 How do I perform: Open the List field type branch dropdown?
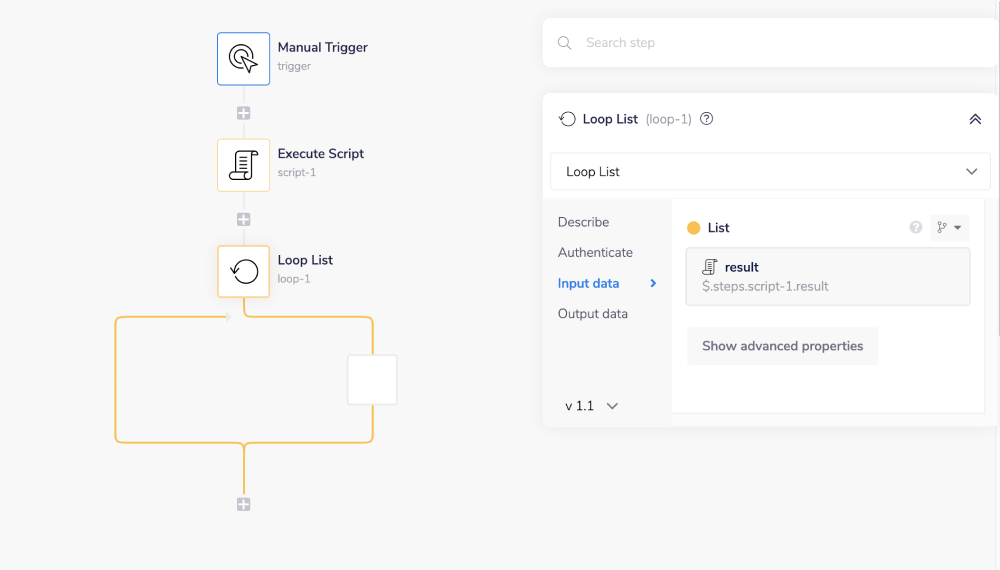pyautogui.click(x=949, y=228)
